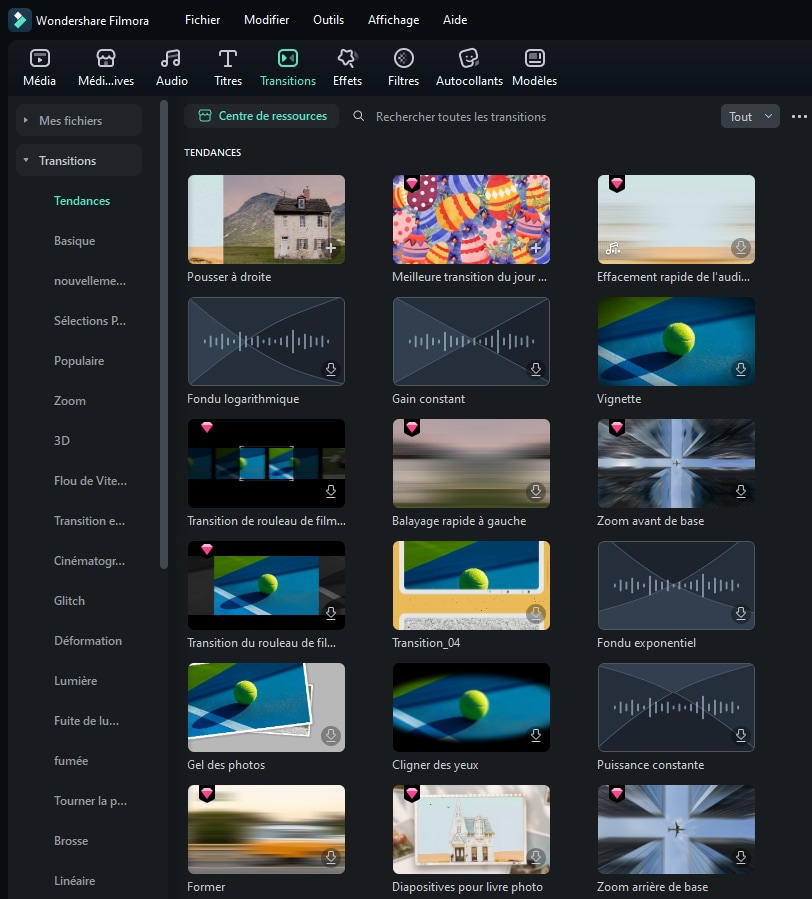Download the Vignette transition
This screenshot has width=812, height=899.
[740, 369]
